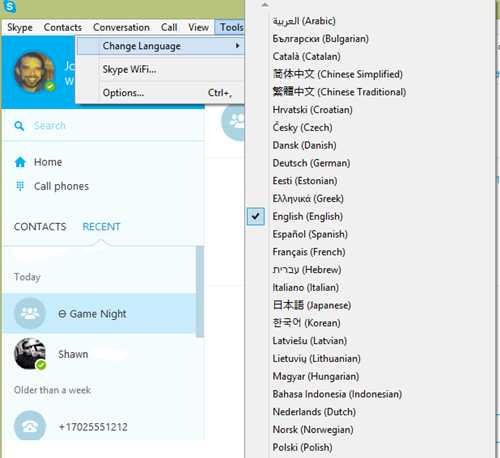Switch to the RECENT tab
The image size is (500, 458).
pyautogui.click(x=101, y=227)
